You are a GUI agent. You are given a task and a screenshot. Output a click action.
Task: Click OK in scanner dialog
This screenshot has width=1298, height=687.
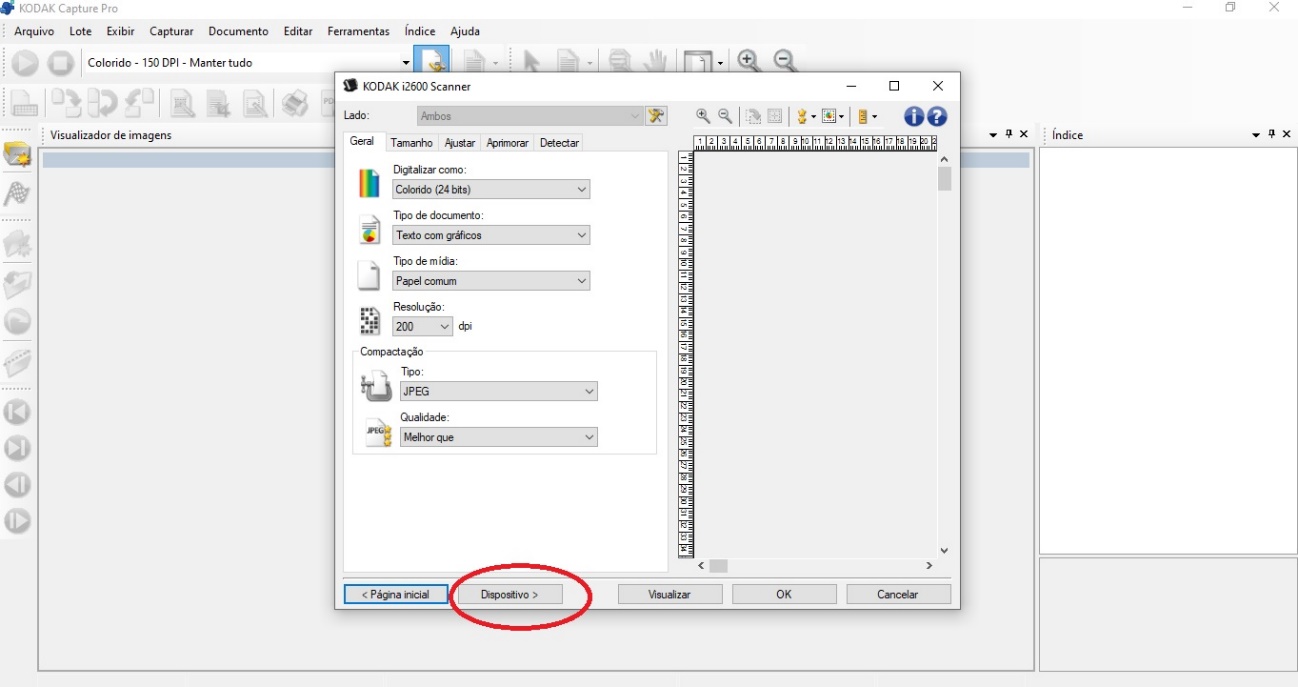784,594
